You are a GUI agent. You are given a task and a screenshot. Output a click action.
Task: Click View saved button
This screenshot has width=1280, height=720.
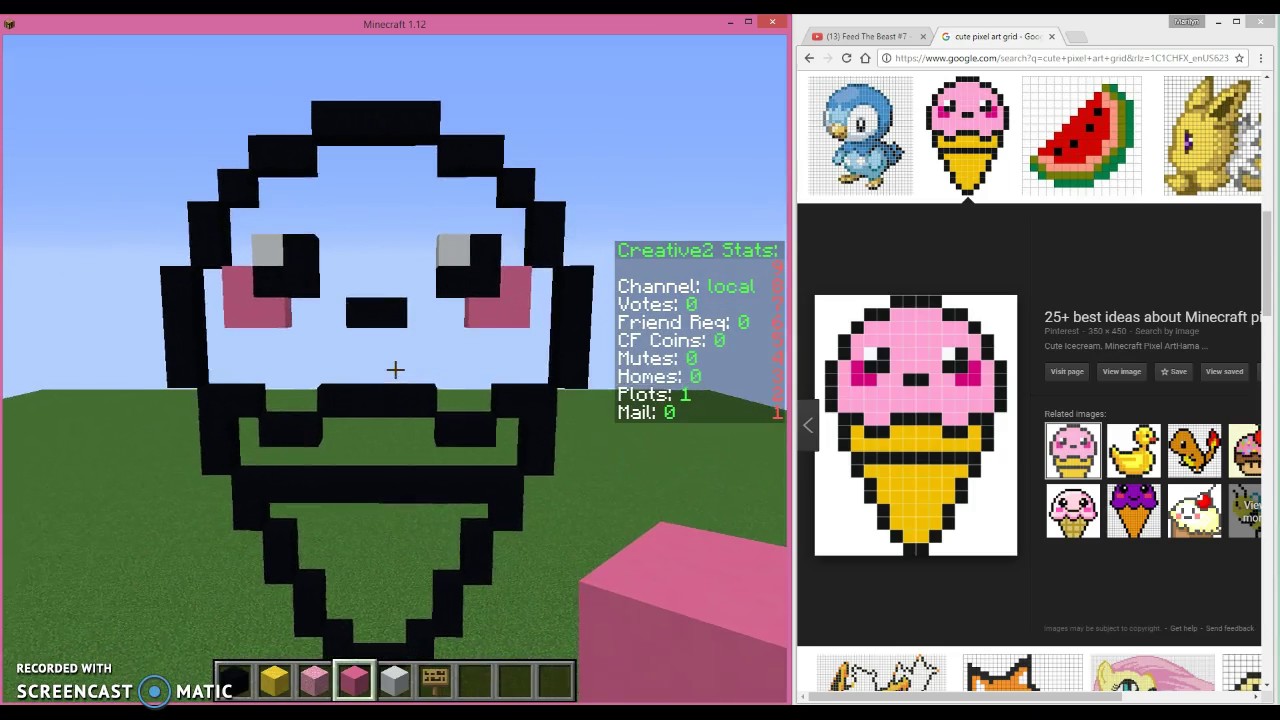tap(1224, 372)
